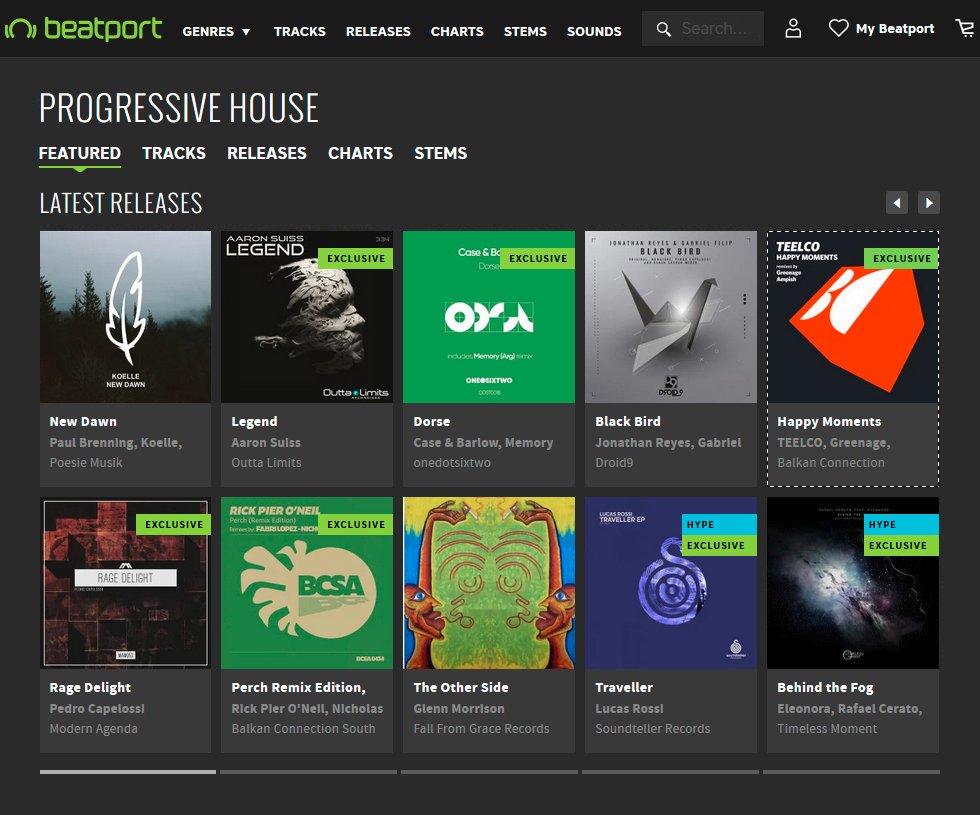This screenshot has width=980, height=815.
Task: Open the Happy Moments album artwork
Action: tap(853, 317)
